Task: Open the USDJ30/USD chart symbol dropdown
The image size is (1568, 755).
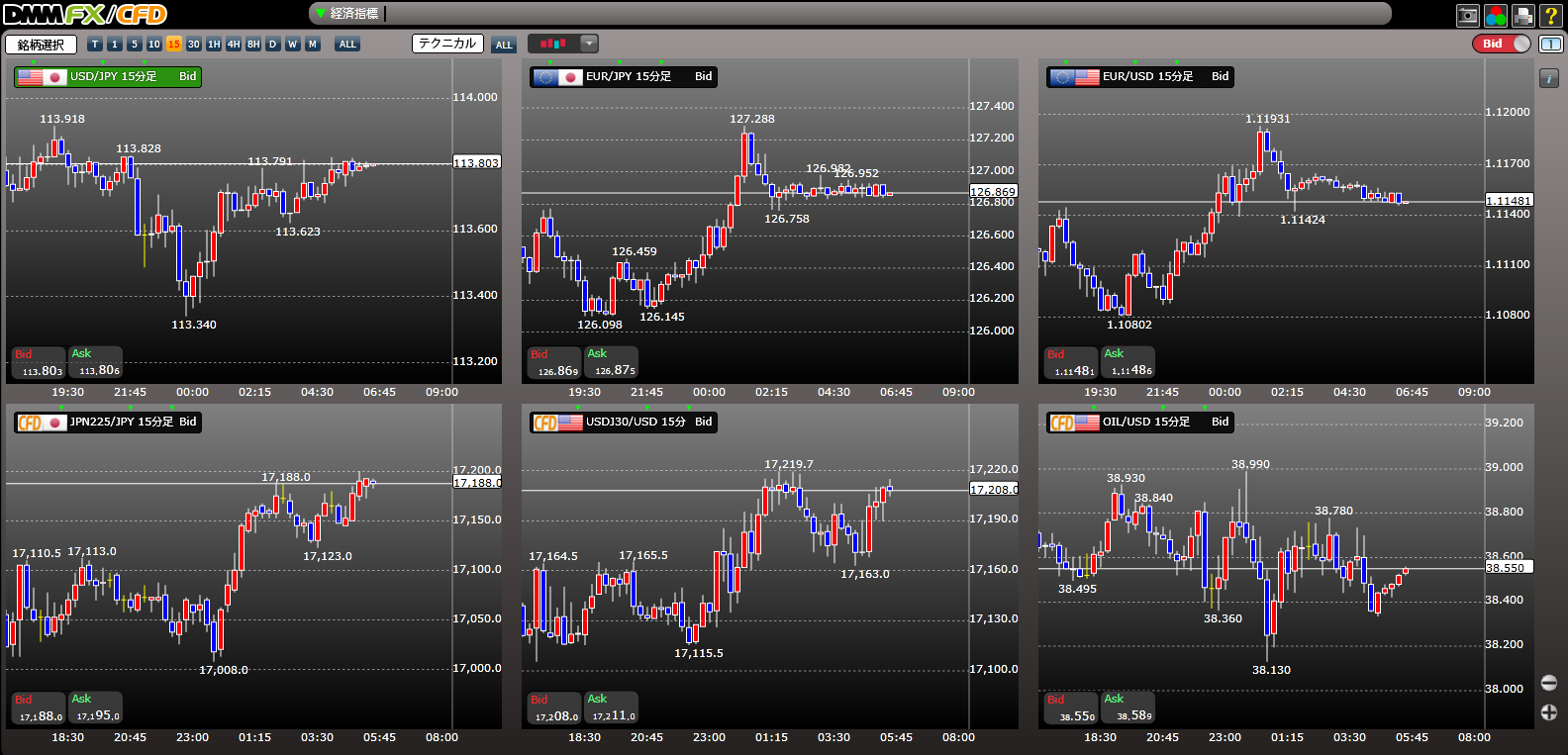Action: 624,423
